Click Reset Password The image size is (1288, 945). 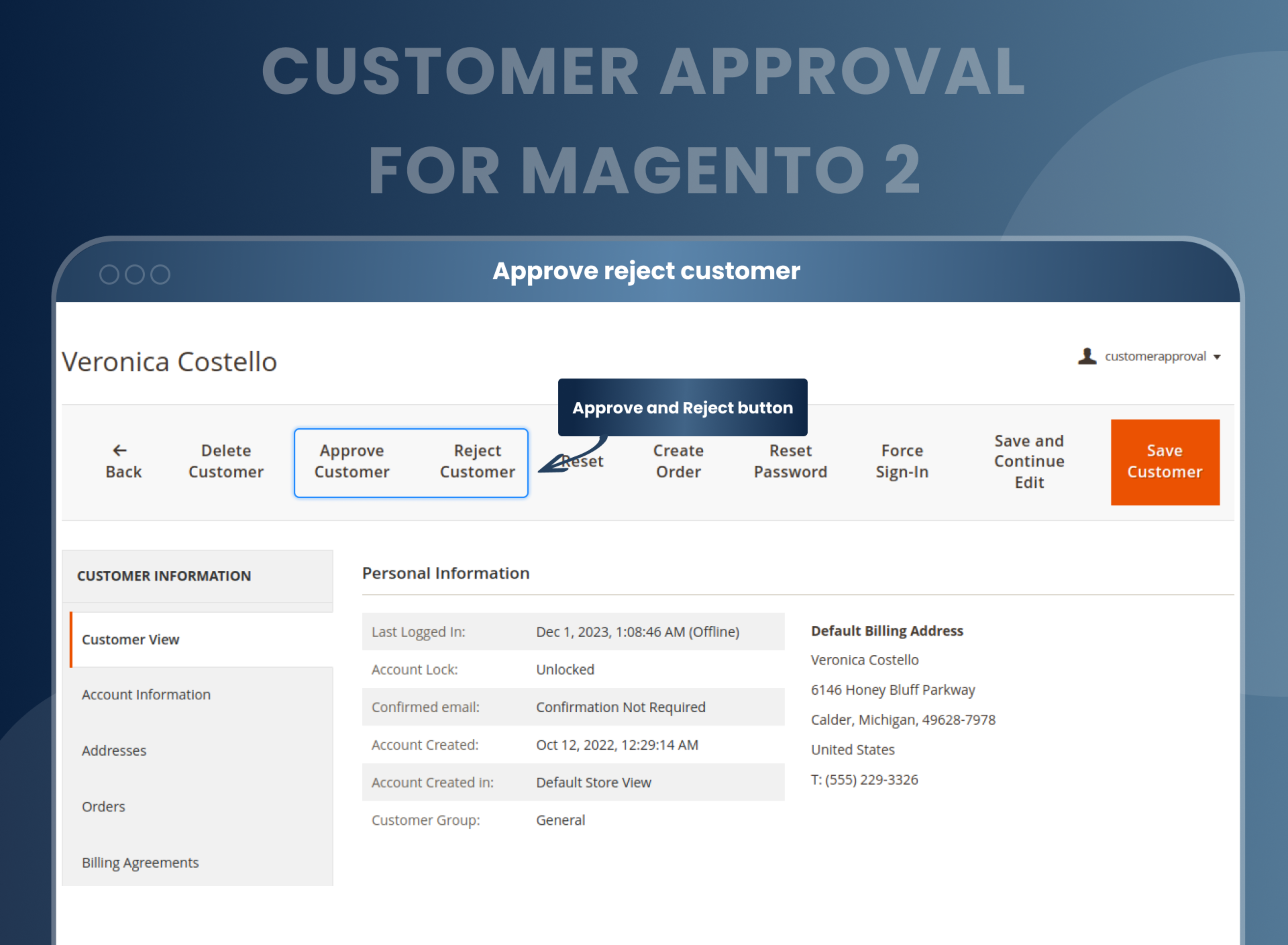click(x=790, y=461)
